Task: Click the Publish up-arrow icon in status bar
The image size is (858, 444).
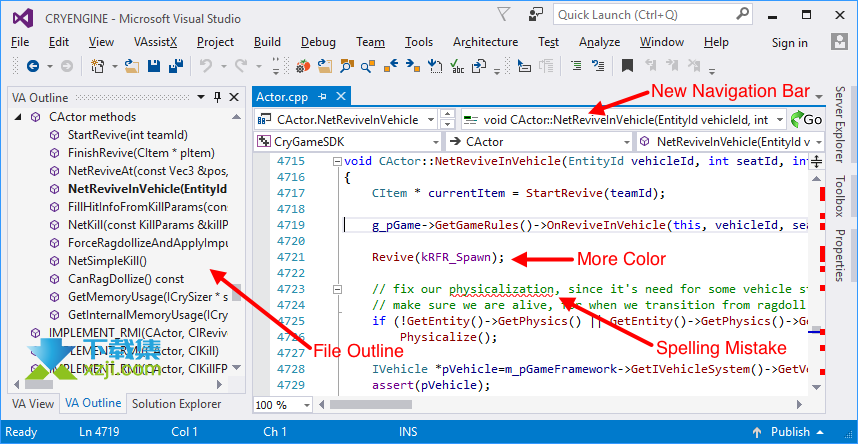Action: coord(757,432)
